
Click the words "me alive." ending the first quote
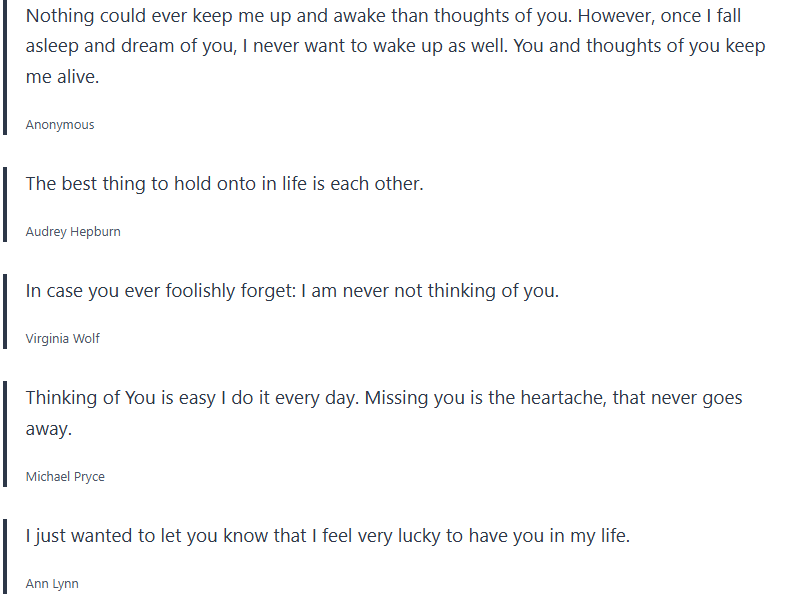[x=62, y=77]
